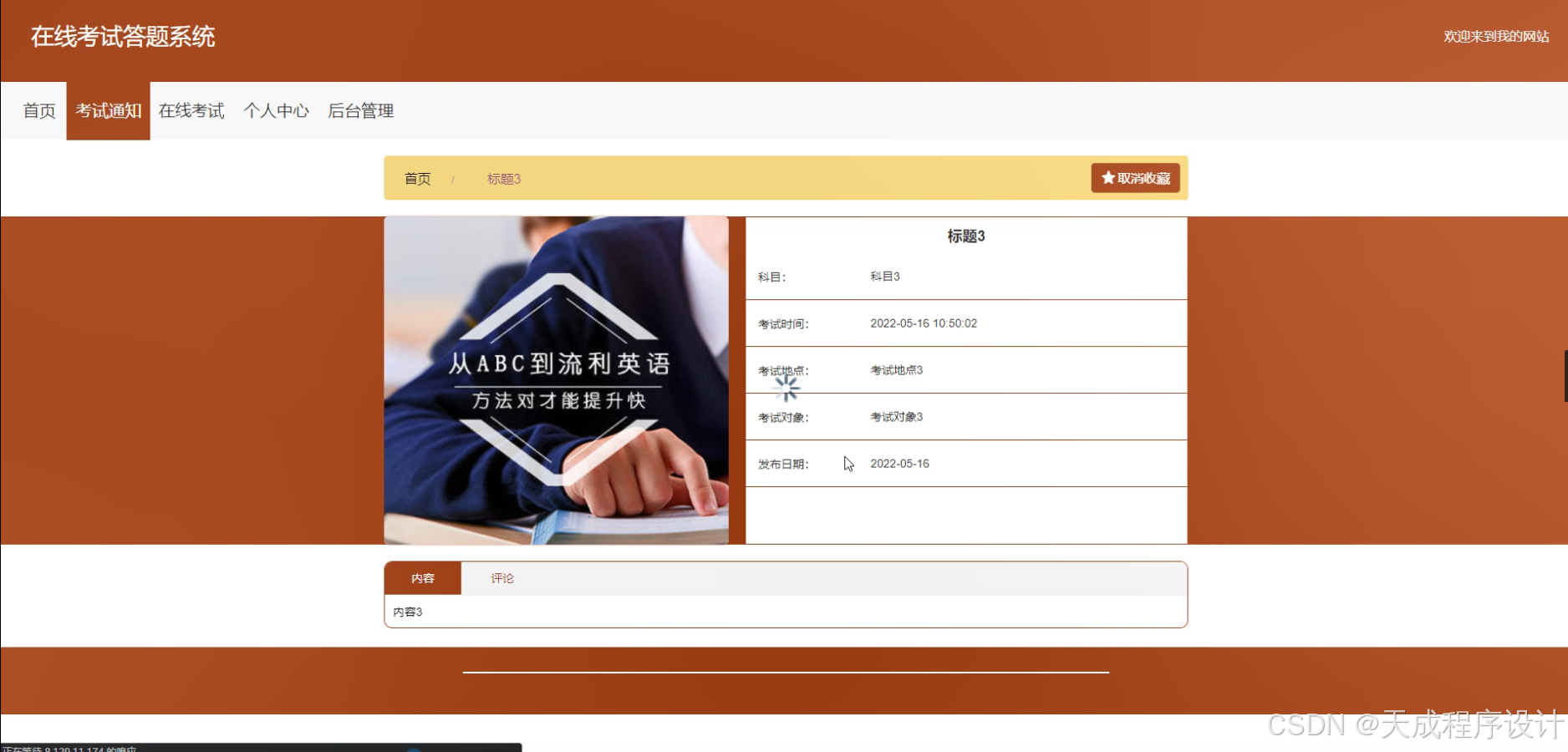The height and width of the screenshot is (752, 1568).
Task: Navigate to 在线考试 section
Action: [191, 110]
